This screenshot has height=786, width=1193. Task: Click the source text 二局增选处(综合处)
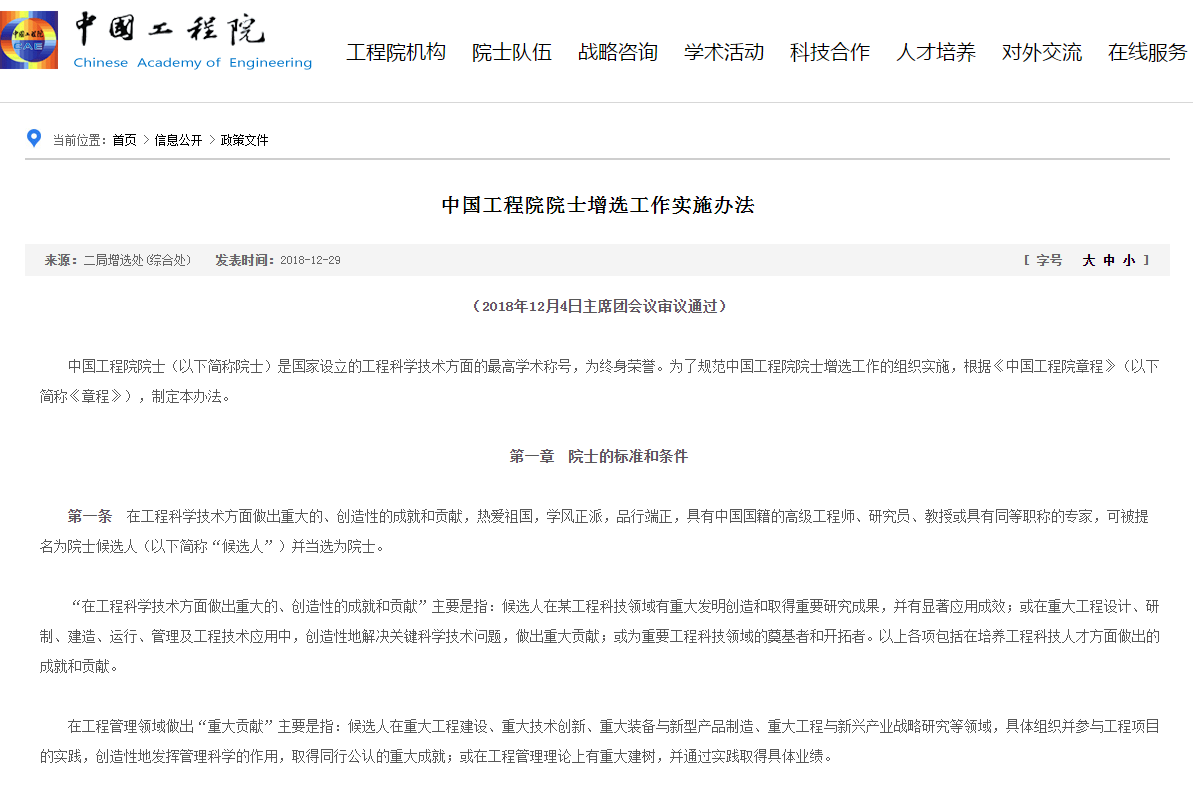coord(137,260)
